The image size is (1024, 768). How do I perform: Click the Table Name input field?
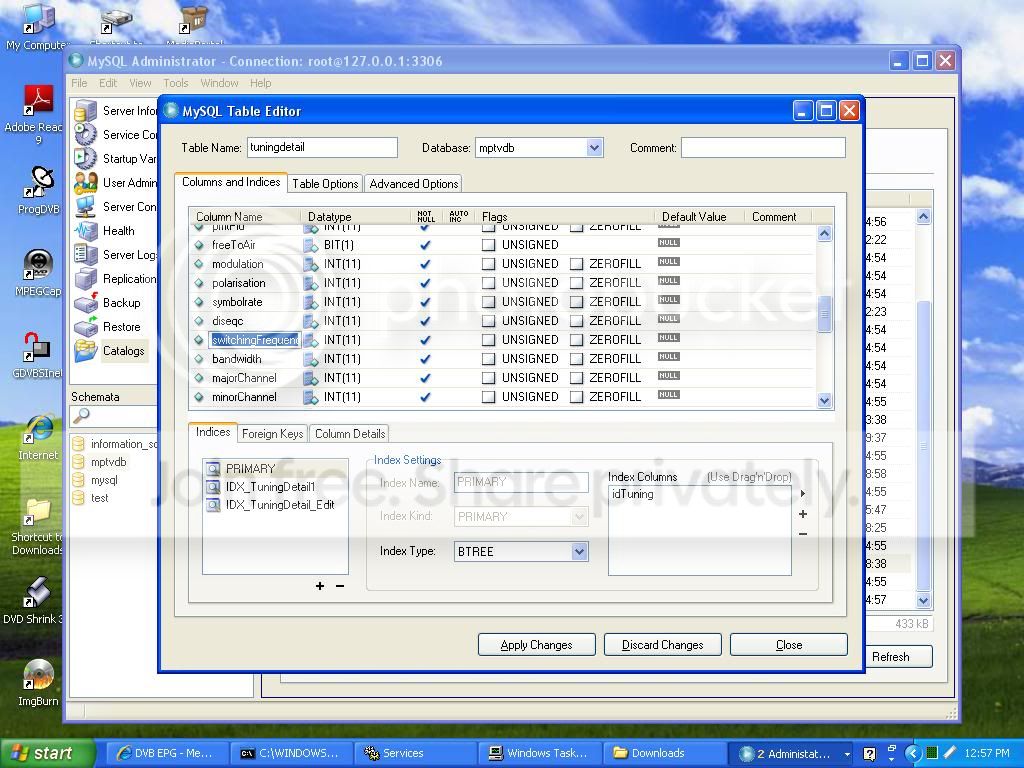pyautogui.click(x=322, y=148)
